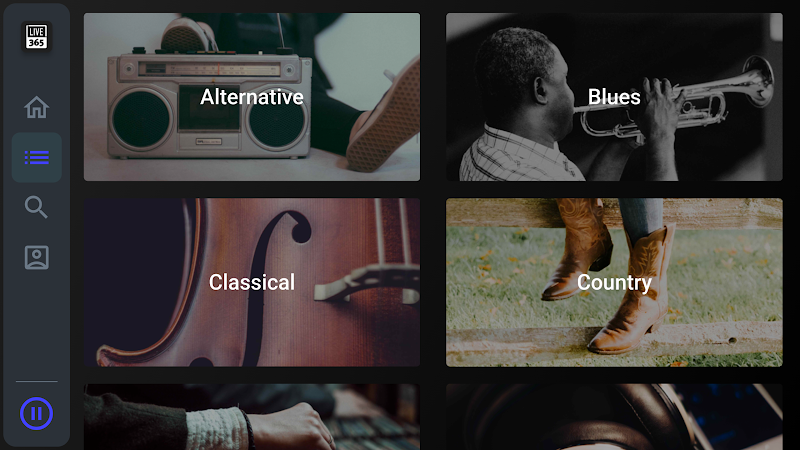
Task: Open the profile account icon
Action: 37,257
